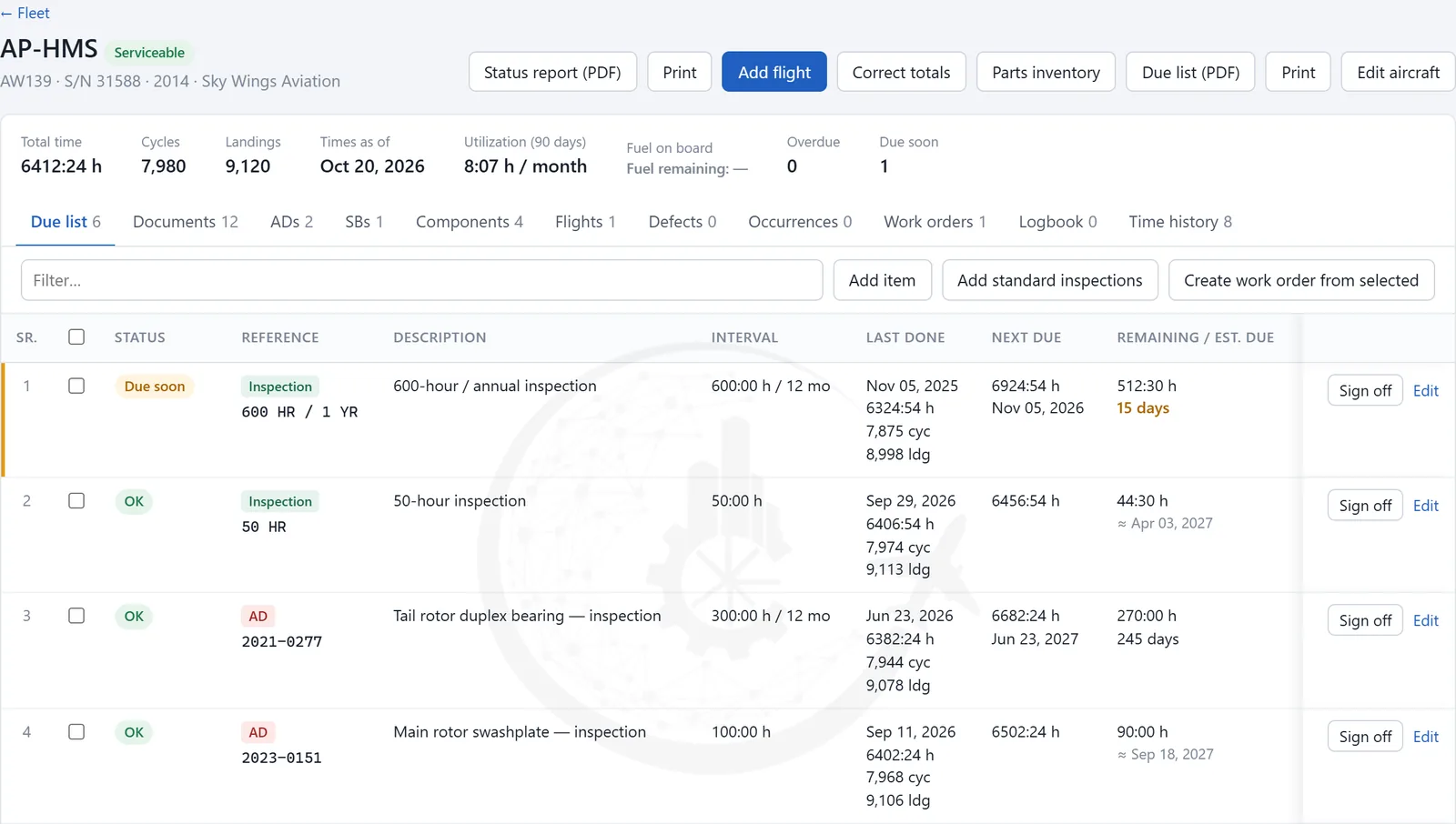Click the REMAINING / EST. DUE column header
1456x824 pixels.
[1195, 337]
